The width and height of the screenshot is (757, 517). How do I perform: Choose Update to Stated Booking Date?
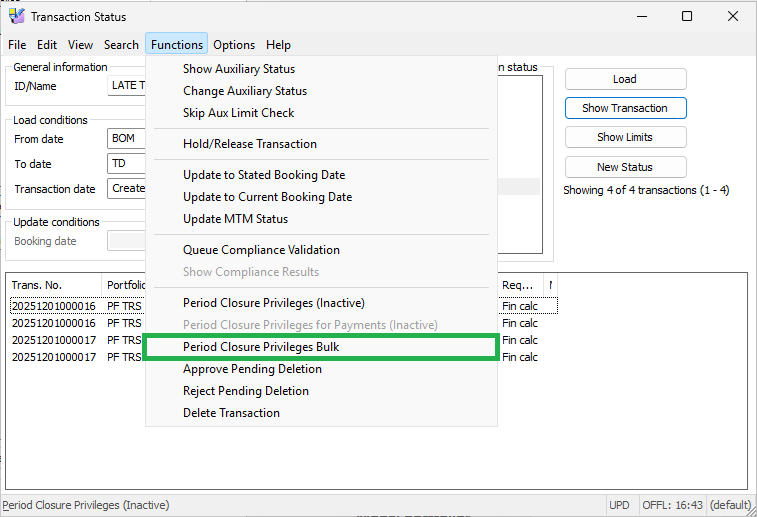click(264, 175)
